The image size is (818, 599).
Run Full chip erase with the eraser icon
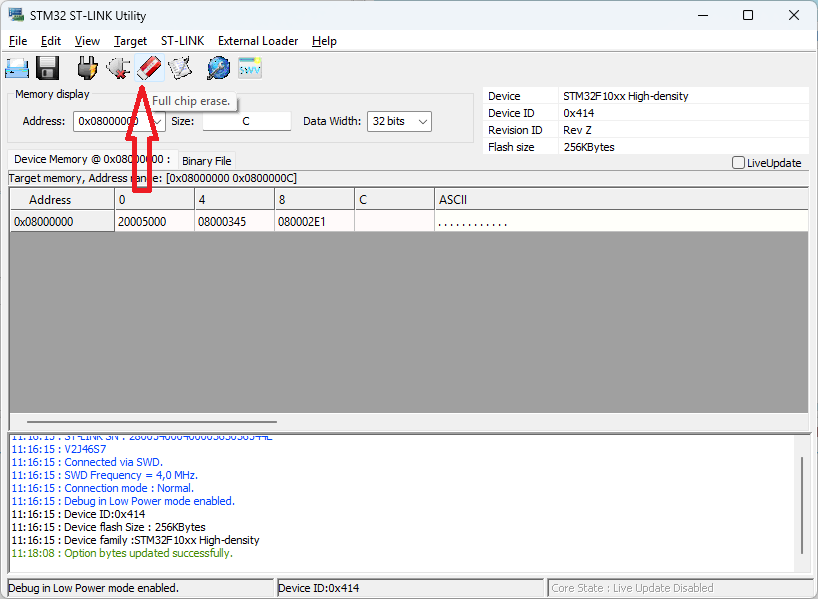(x=150, y=68)
